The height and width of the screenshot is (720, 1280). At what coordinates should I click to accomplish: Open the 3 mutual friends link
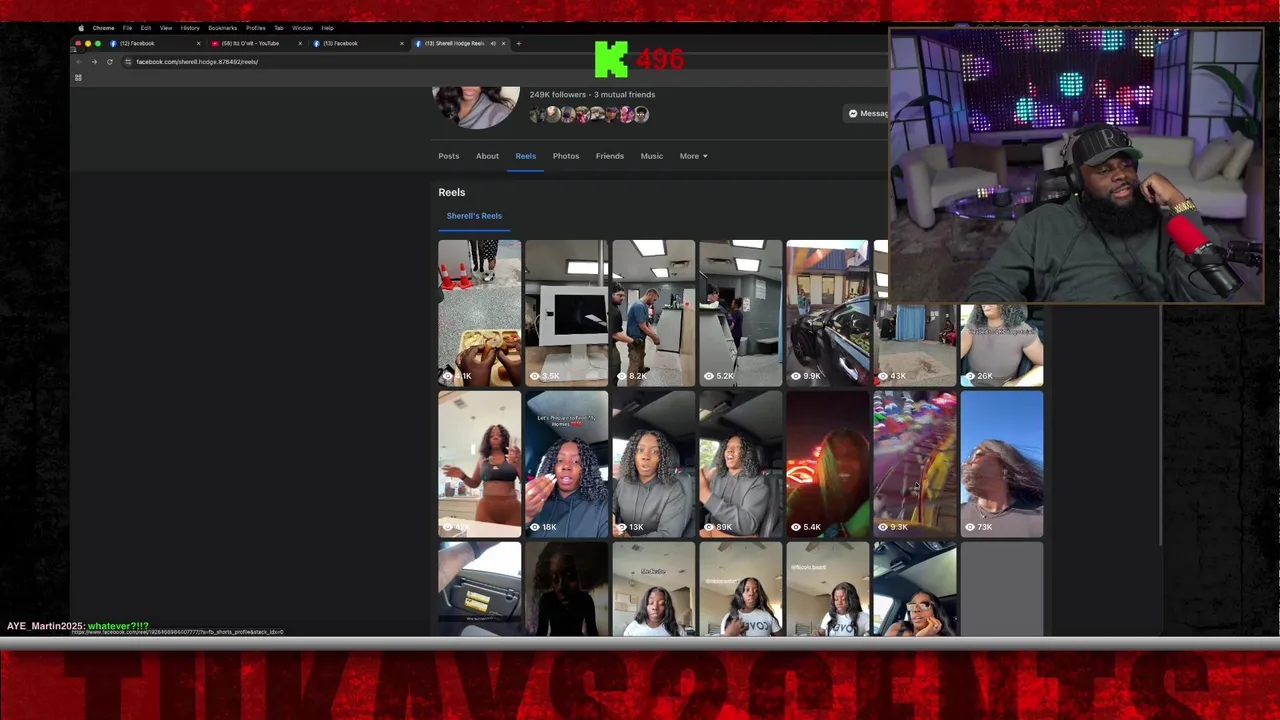(625, 95)
